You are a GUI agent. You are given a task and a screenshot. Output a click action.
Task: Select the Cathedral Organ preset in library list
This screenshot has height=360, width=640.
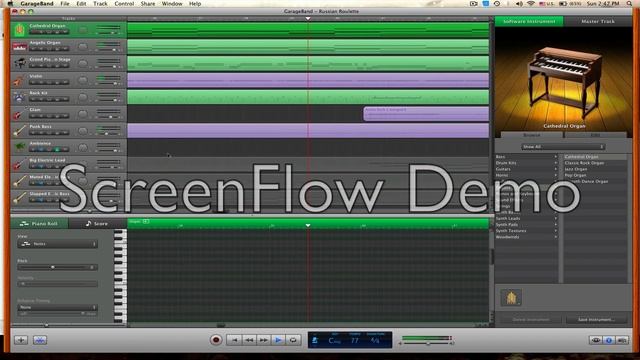pos(595,157)
